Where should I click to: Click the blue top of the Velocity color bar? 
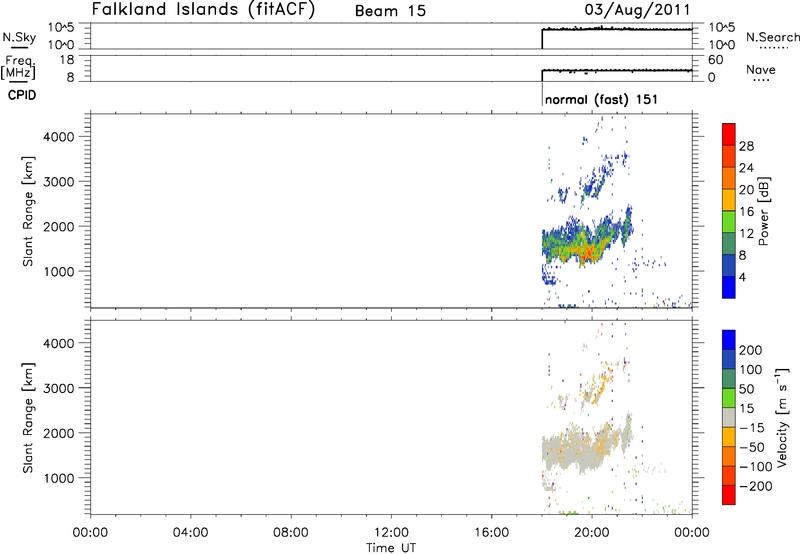[729, 340]
